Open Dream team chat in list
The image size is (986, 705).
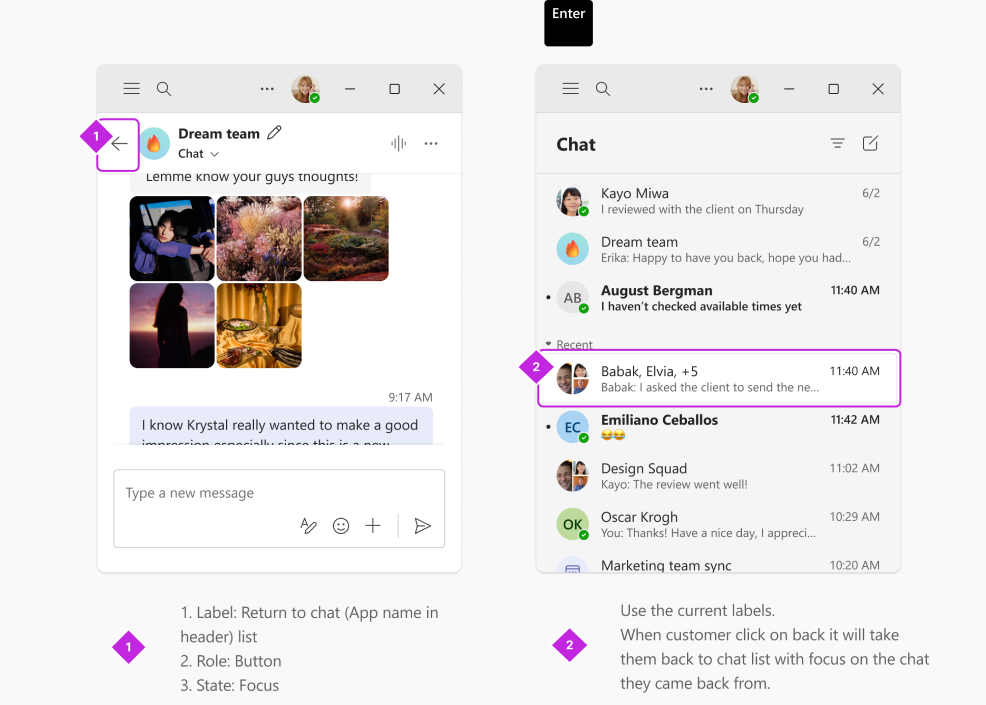(x=718, y=249)
